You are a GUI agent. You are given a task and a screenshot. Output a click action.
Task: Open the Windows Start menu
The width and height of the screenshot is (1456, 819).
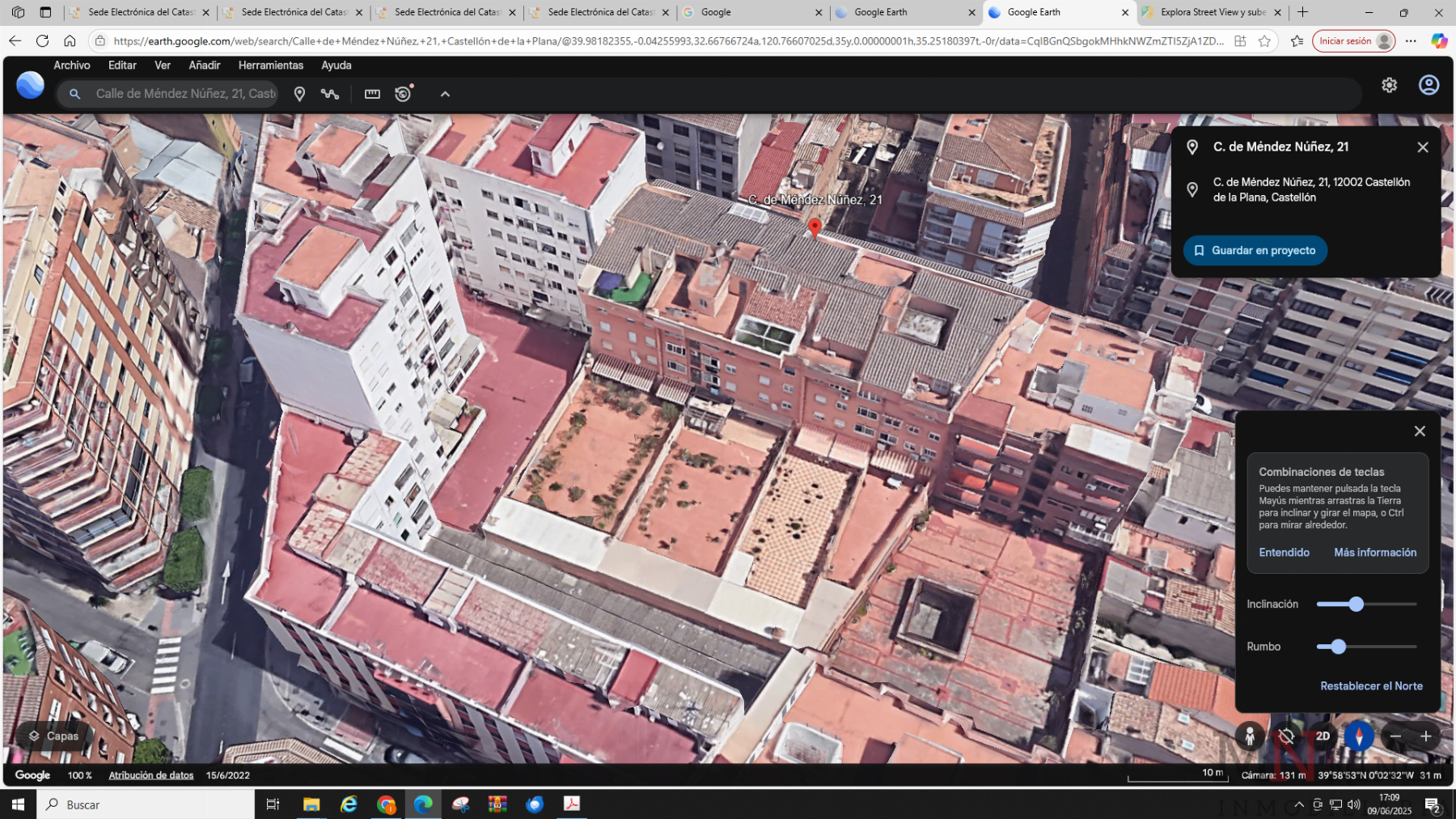coord(18,804)
